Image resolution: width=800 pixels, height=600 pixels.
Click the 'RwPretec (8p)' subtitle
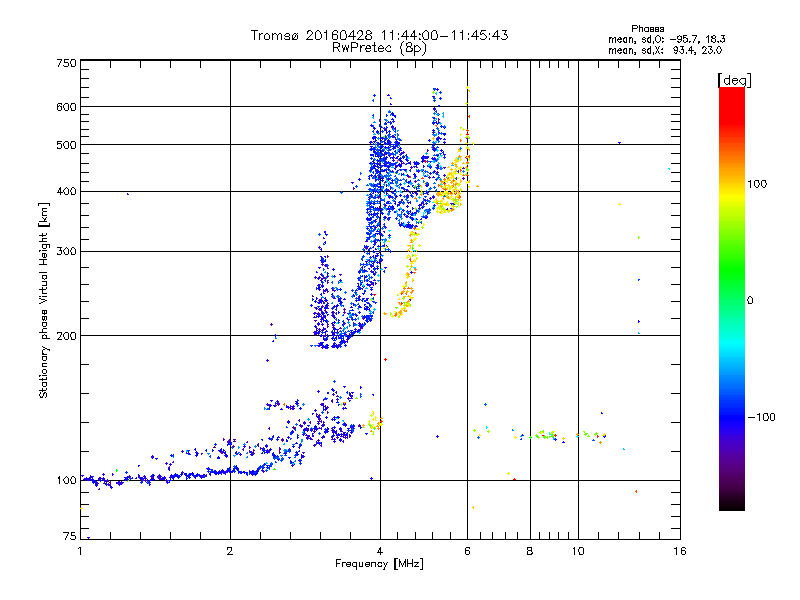[x=379, y=48]
